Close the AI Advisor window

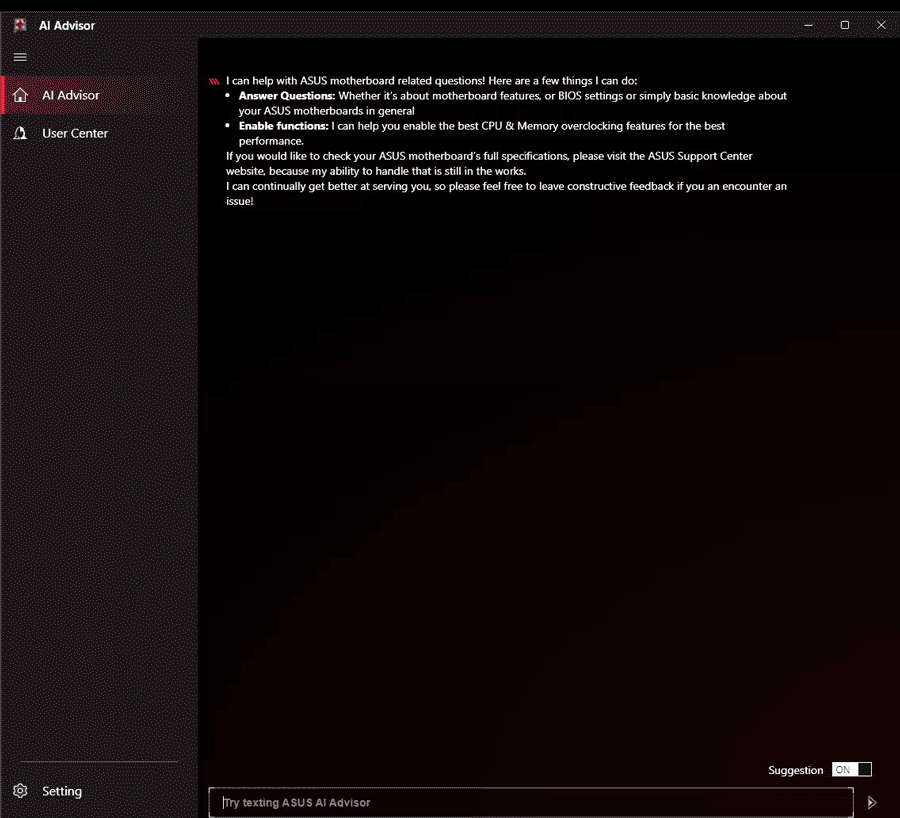(x=881, y=25)
